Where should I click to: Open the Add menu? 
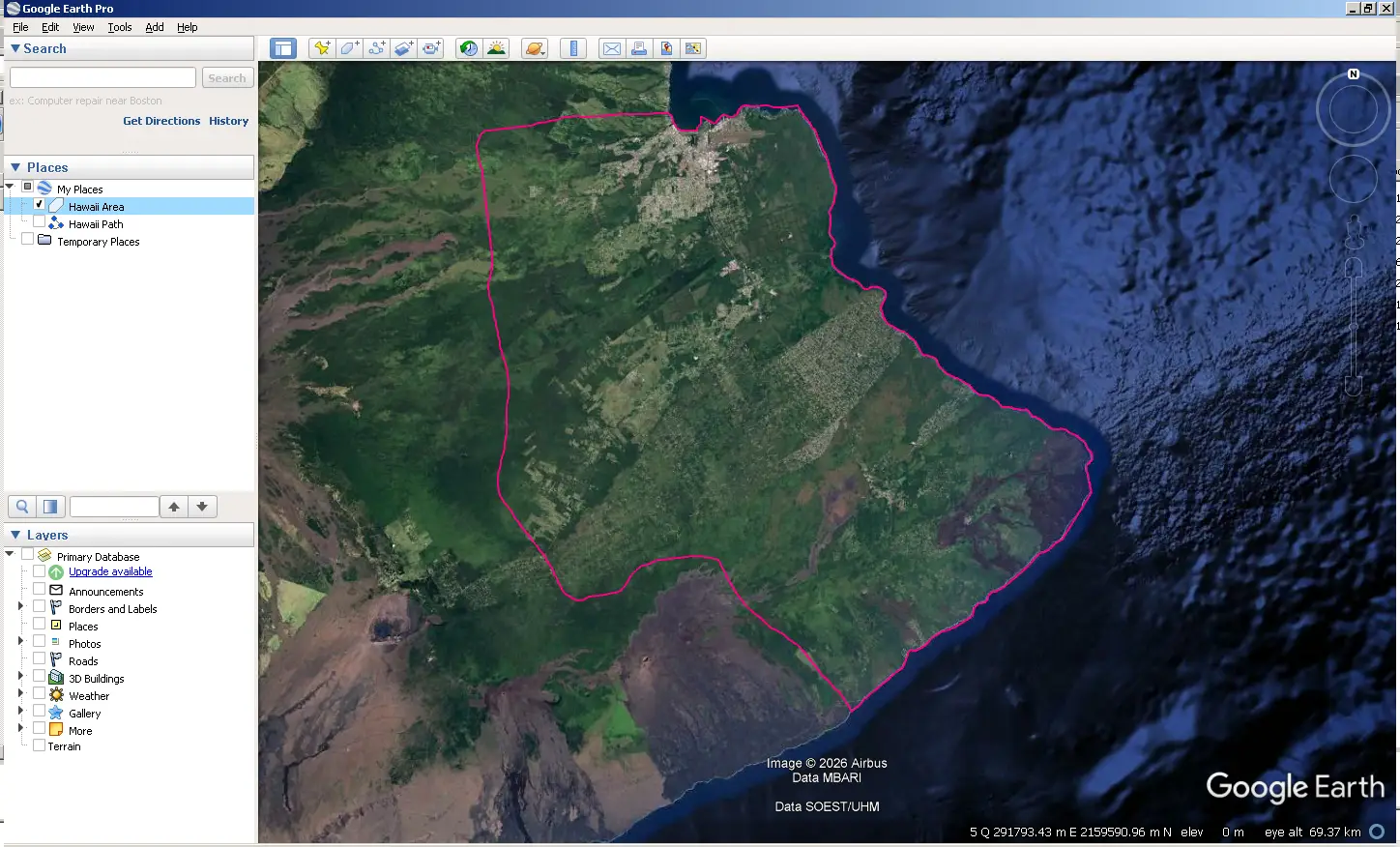[x=155, y=27]
